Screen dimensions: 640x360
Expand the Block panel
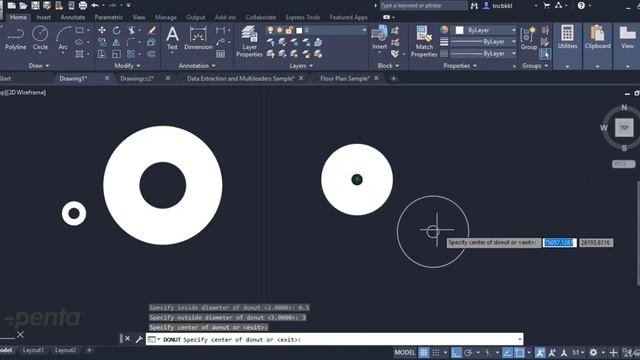388,66
